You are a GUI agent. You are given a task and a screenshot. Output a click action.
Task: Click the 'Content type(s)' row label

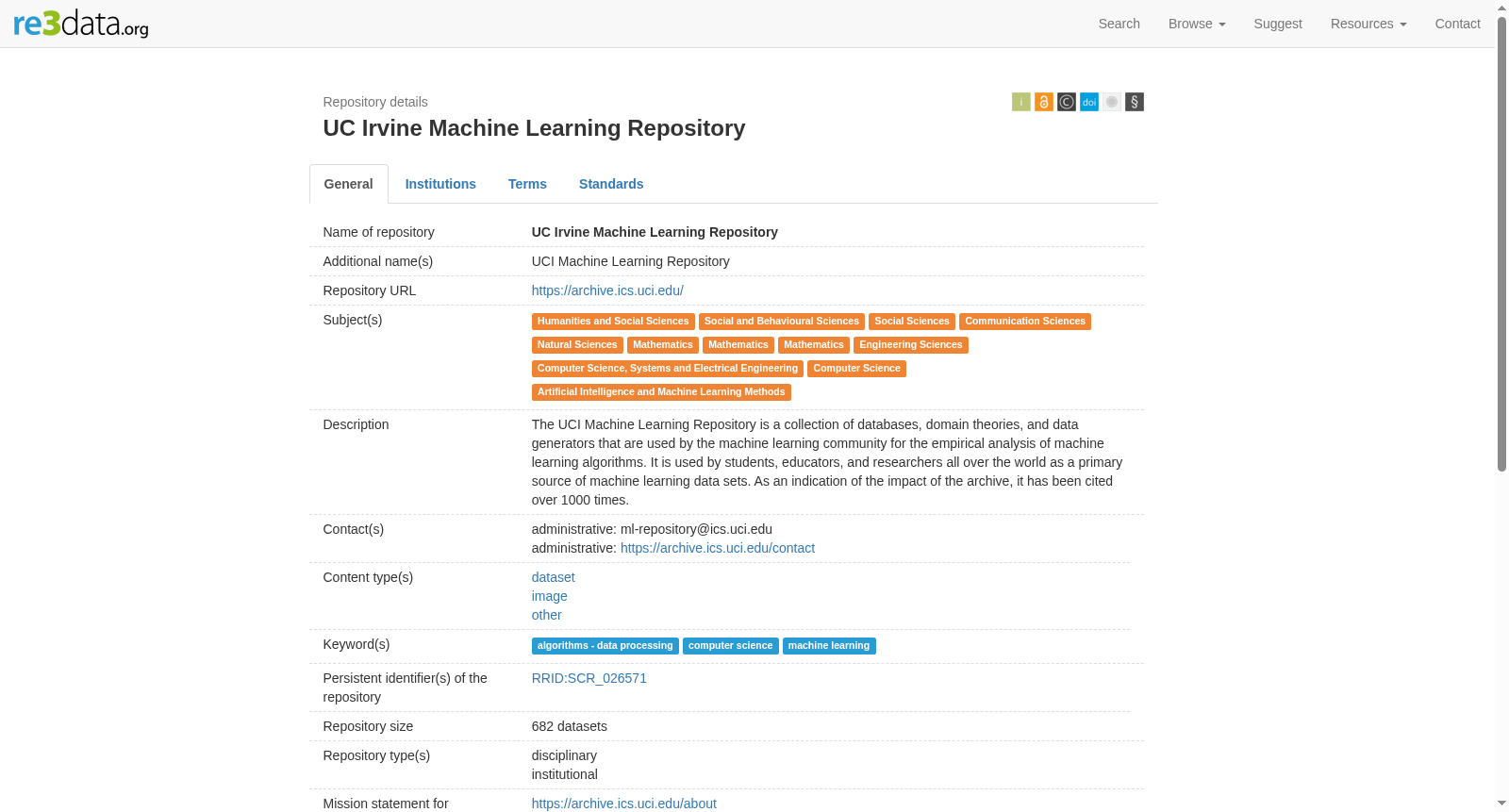click(368, 577)
